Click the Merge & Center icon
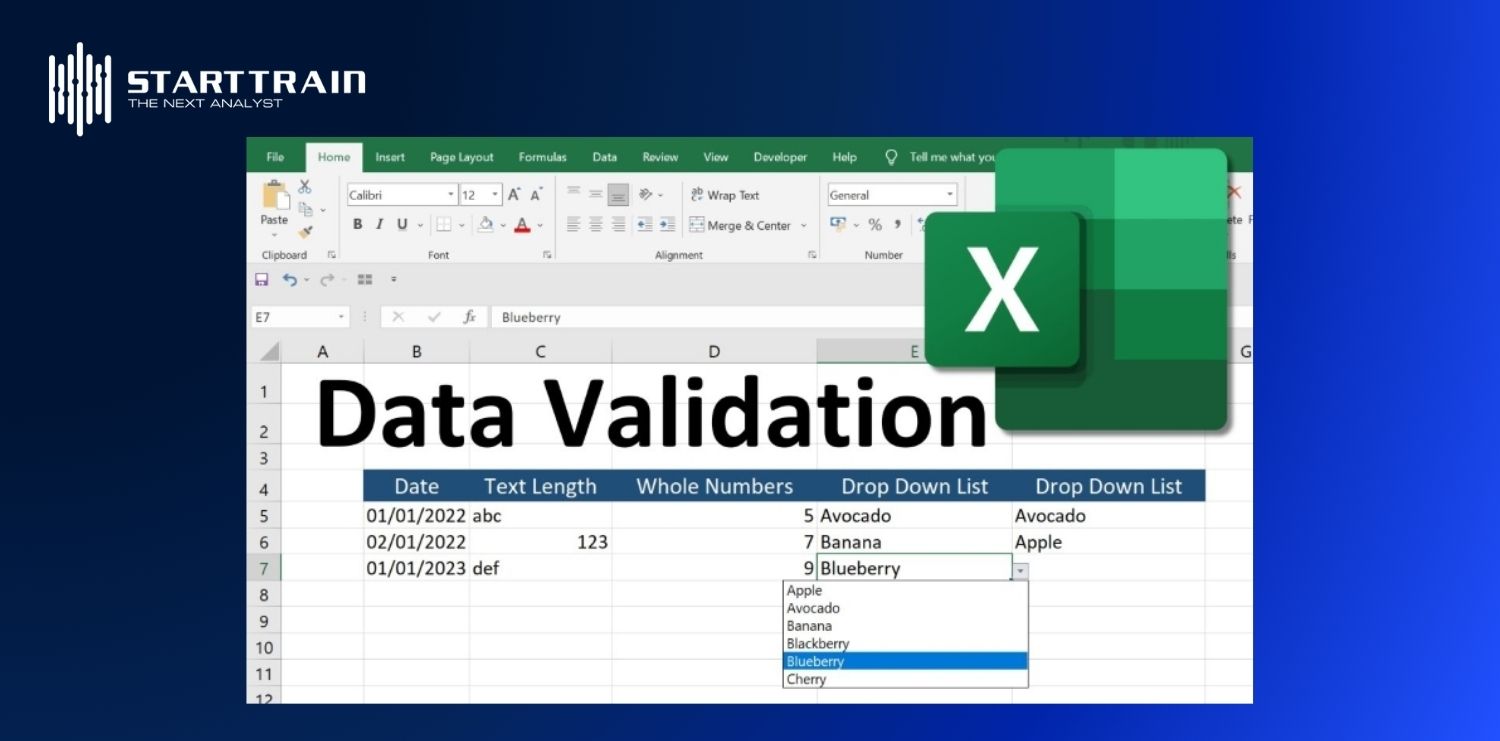Viewport: 1500px width, 741px height. [742, 225]
